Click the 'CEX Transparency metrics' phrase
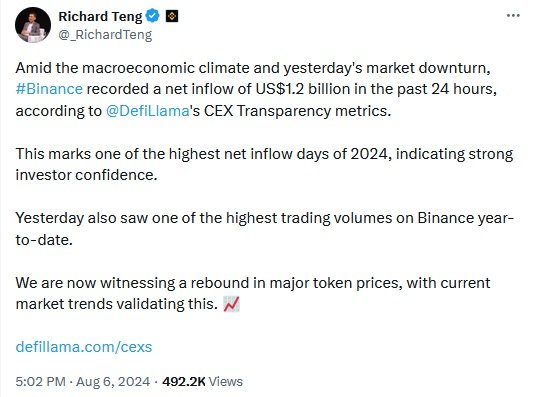This screenshot has width=537, height=397. click(x=297, y=111)
